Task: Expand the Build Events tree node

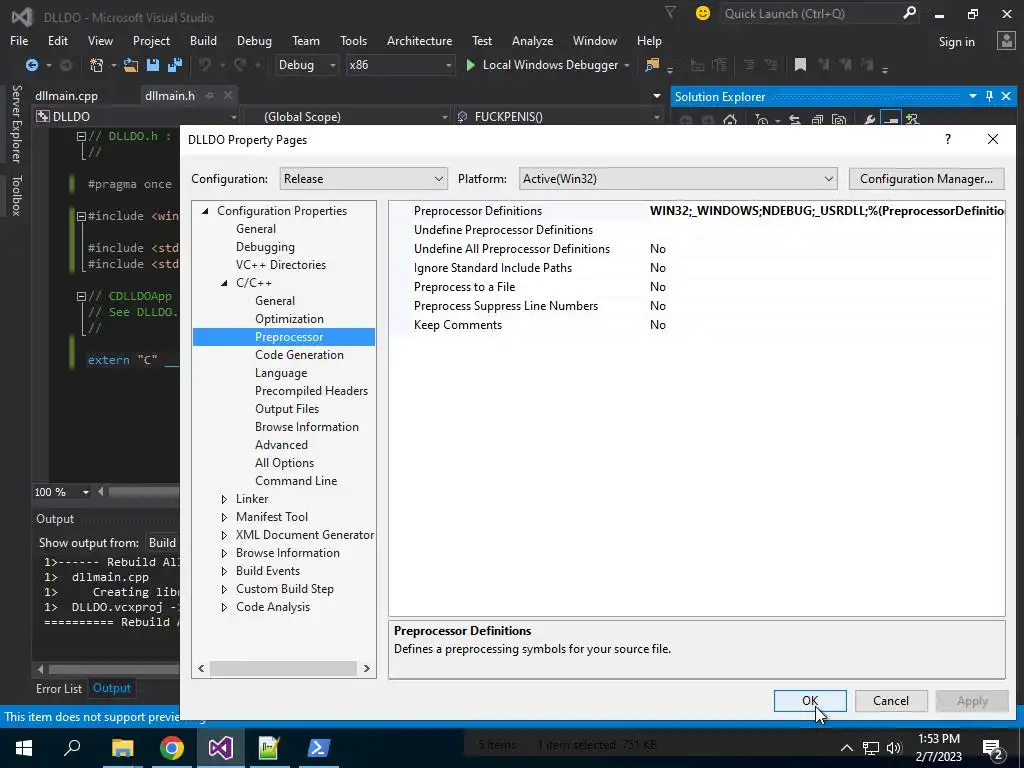Action: (x=224, y=571)
